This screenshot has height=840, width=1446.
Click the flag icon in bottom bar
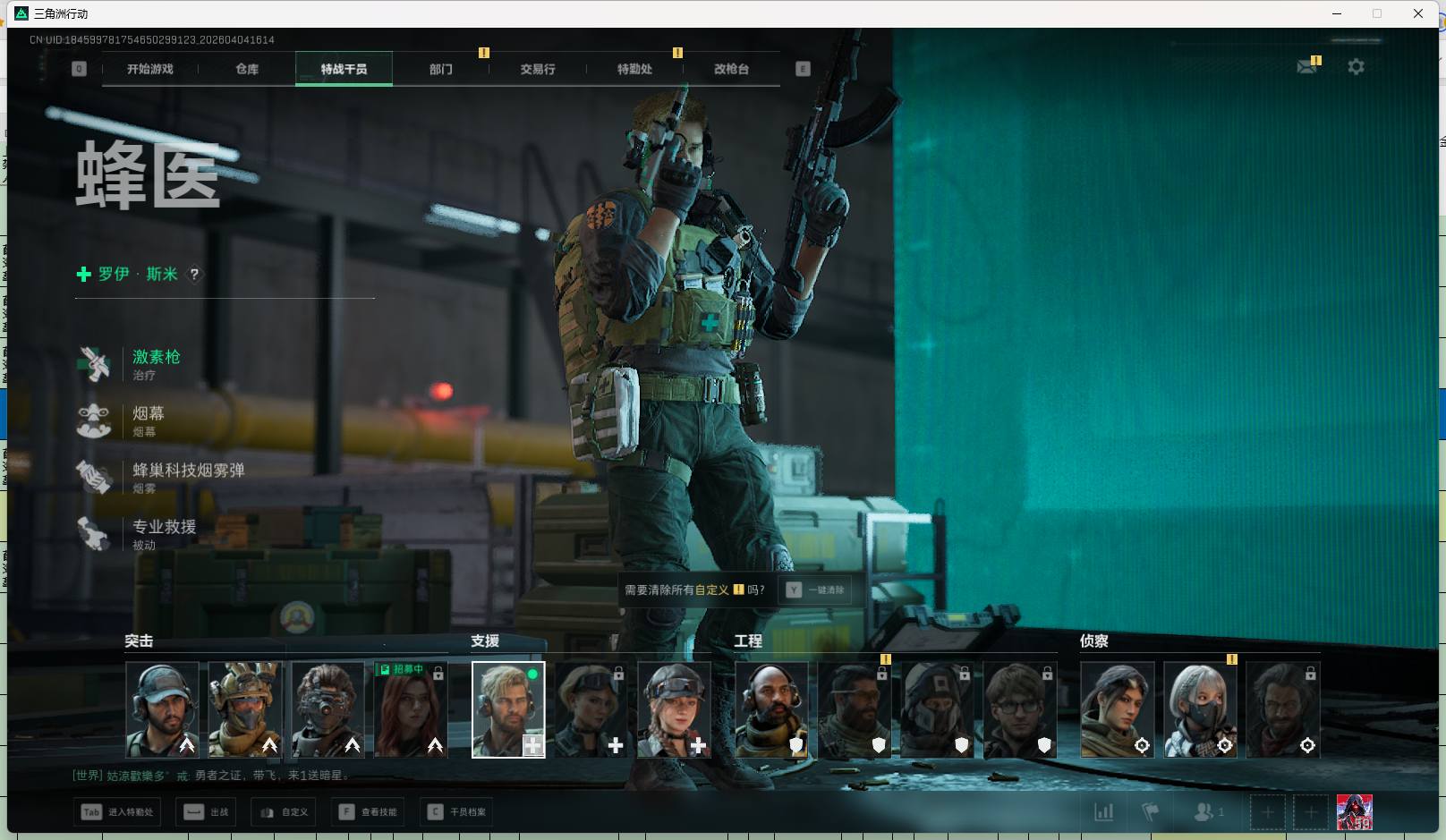(1151, 812)
